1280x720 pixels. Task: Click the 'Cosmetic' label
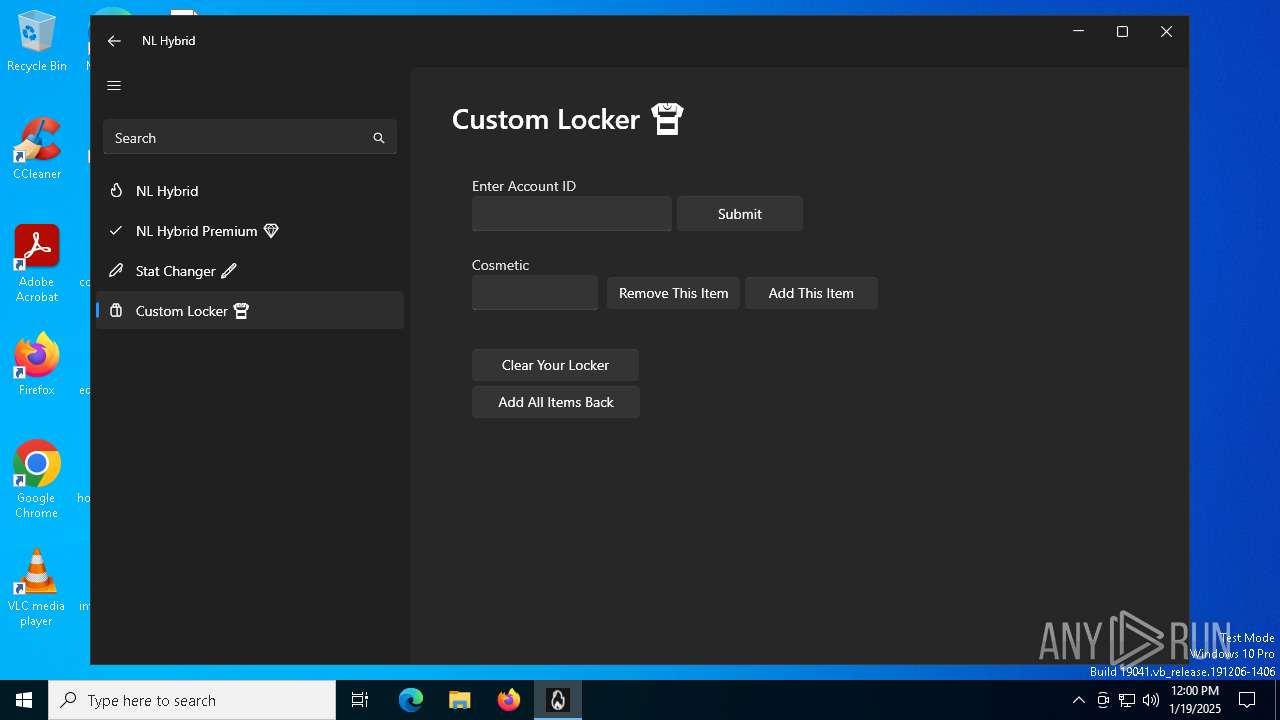pyautogui.click(x=501, y=265)
